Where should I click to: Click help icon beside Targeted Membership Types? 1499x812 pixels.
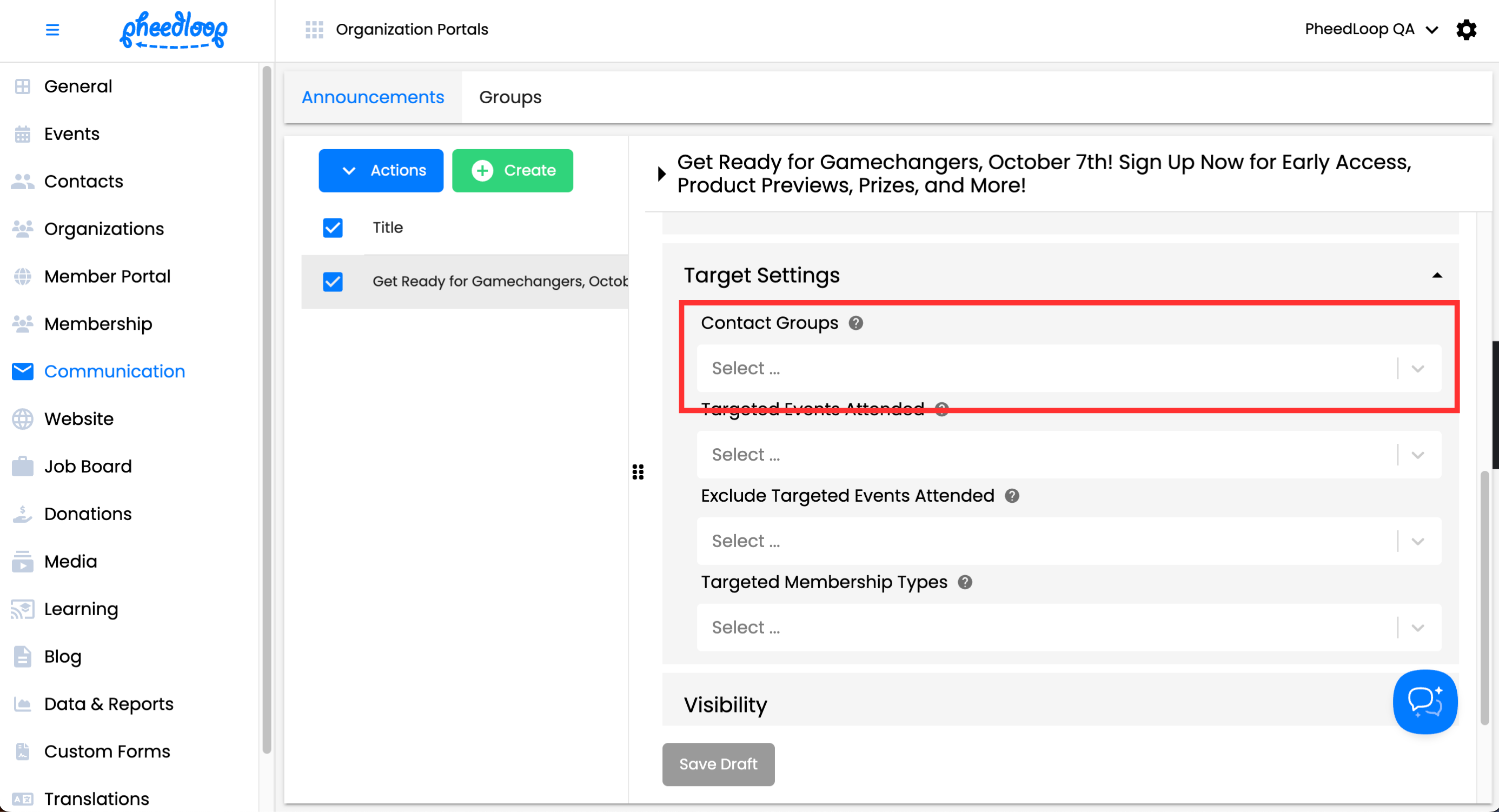965,582
